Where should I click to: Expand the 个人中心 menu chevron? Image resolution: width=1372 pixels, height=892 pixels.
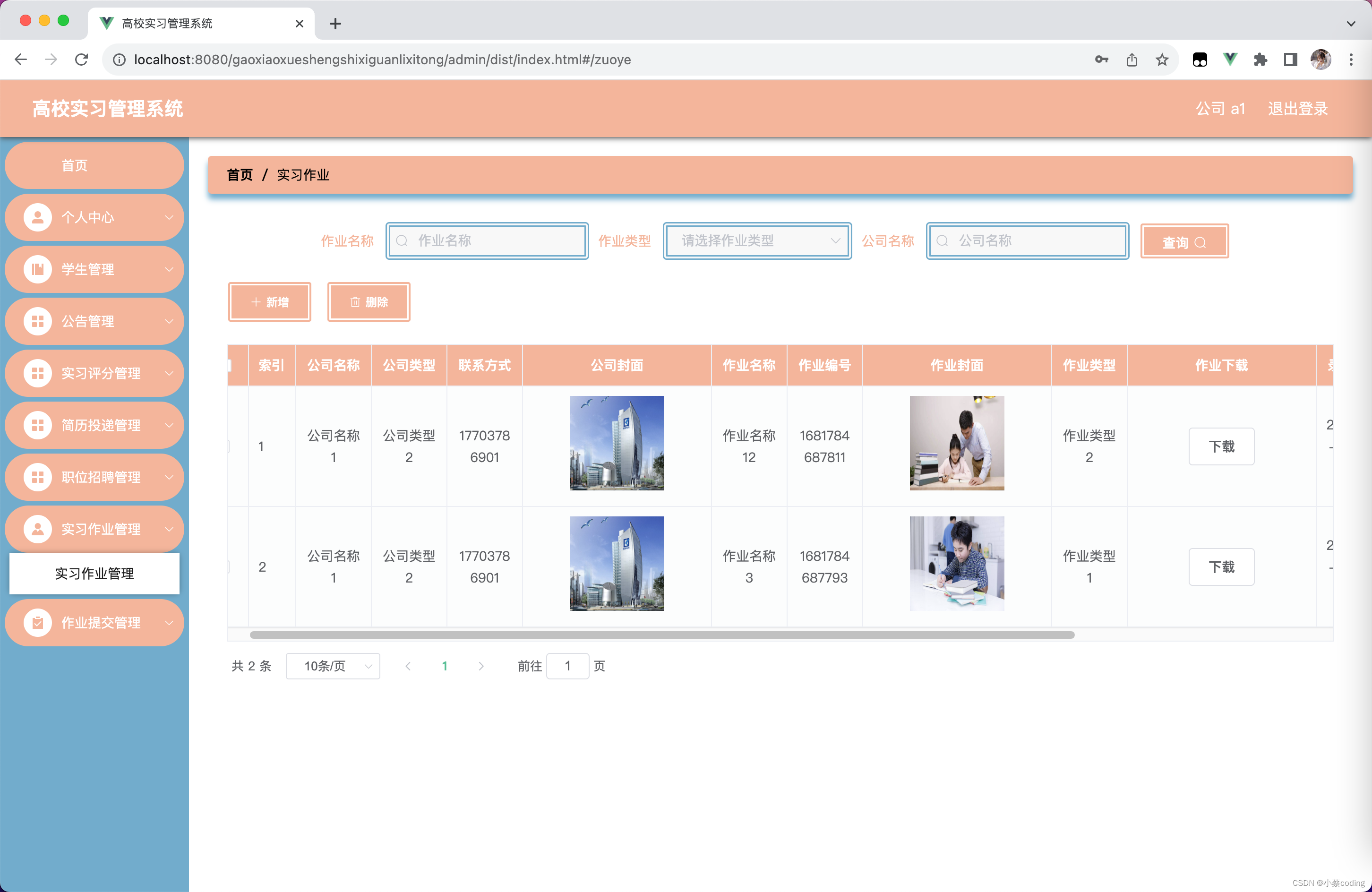point(169,217)
